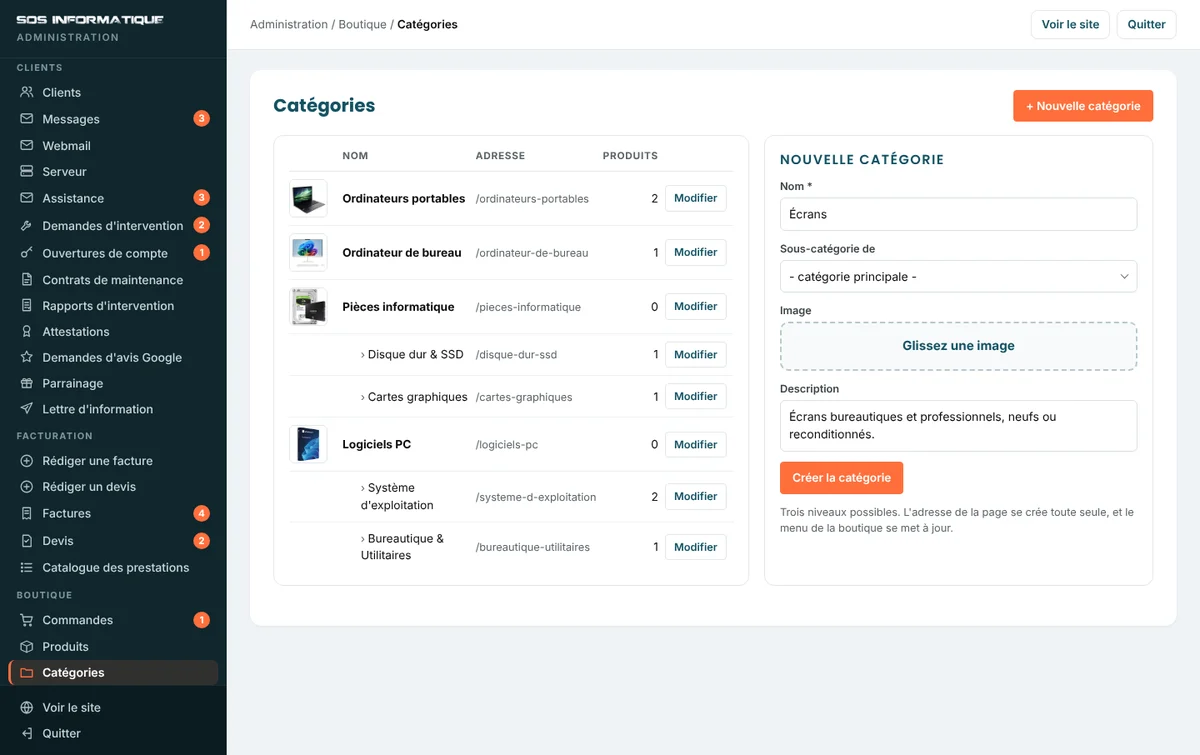
Task: Select the wrench icon for Demandes d'intervention
Action: click(27, 226)
